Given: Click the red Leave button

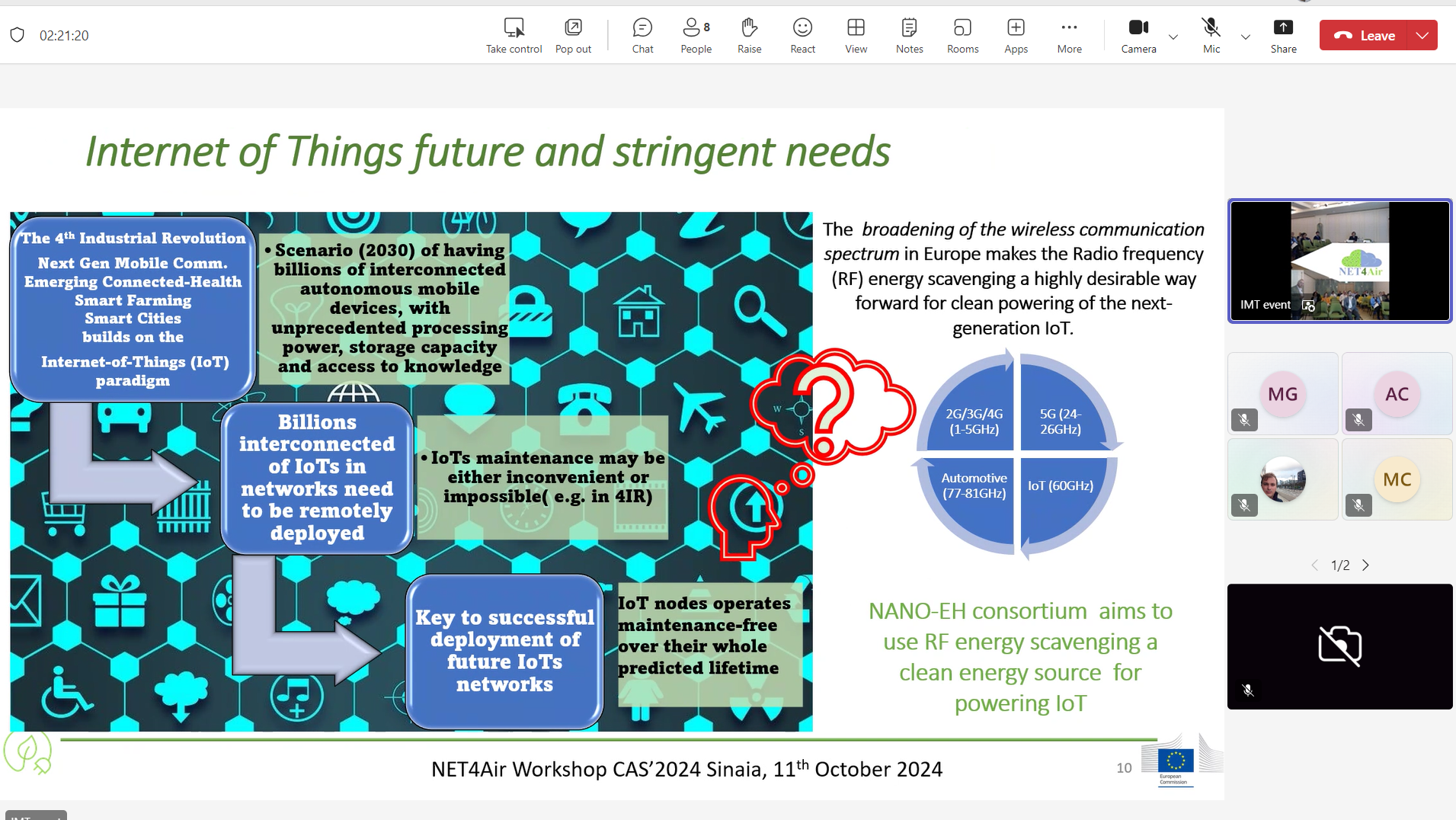Looking at the screenshot, I should (x=1367, y=36).
